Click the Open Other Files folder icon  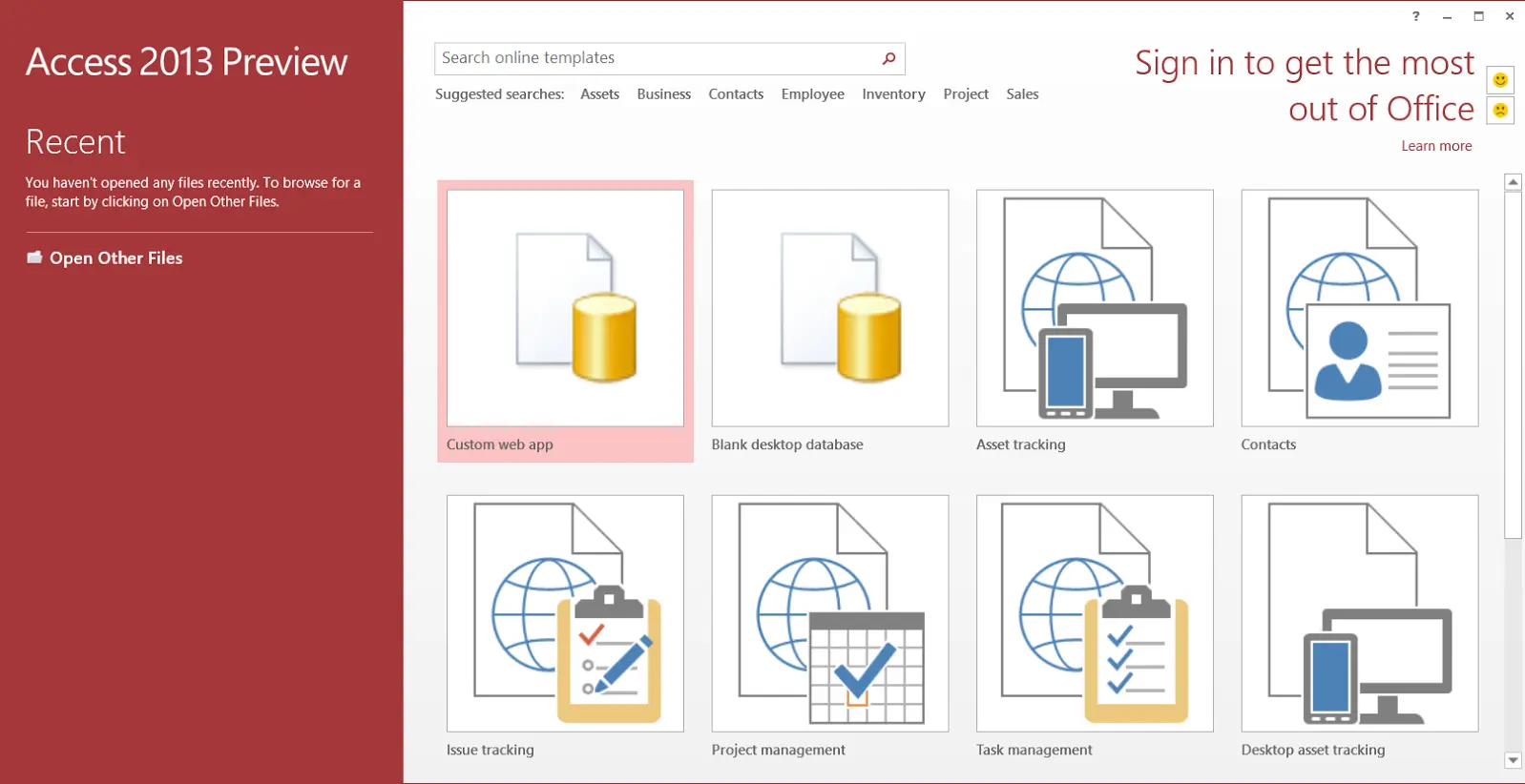click(34, 258)
